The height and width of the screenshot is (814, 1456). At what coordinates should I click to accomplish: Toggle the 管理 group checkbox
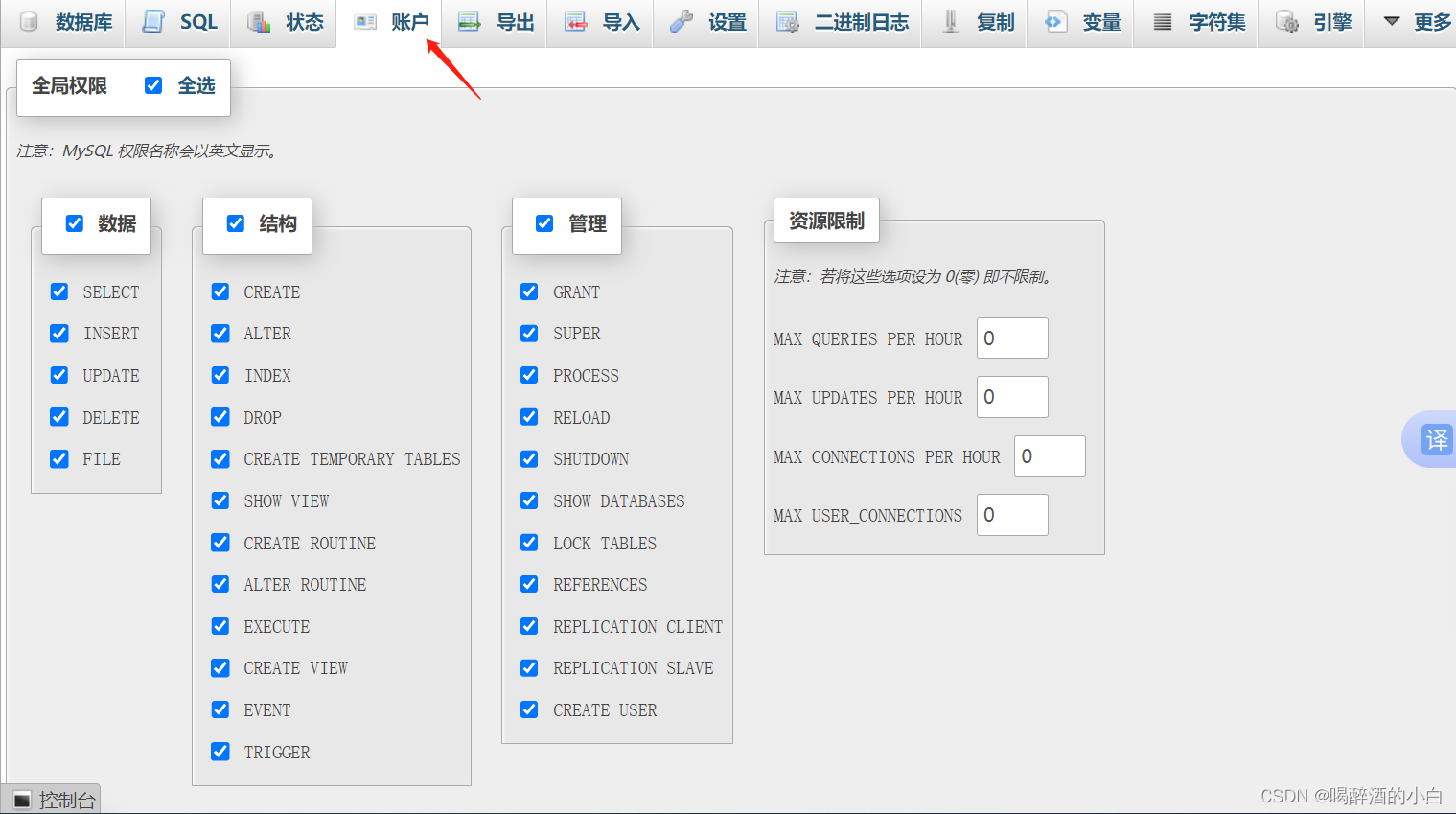pyautogui.click(x=544, y=223)
